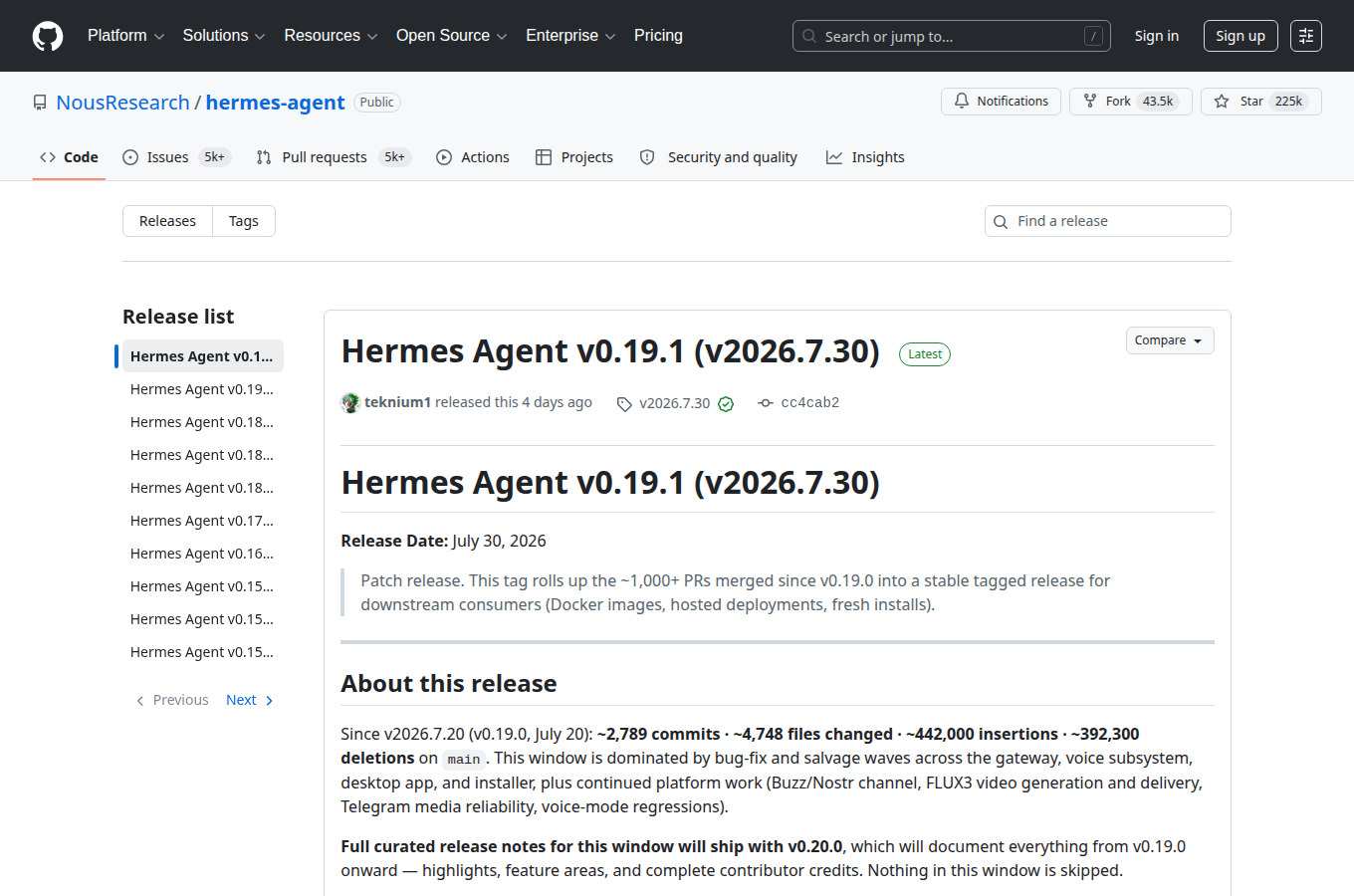The image size is (1354, 896).
Task: Click the green verified checkmark icon
Action: [726, 403]
